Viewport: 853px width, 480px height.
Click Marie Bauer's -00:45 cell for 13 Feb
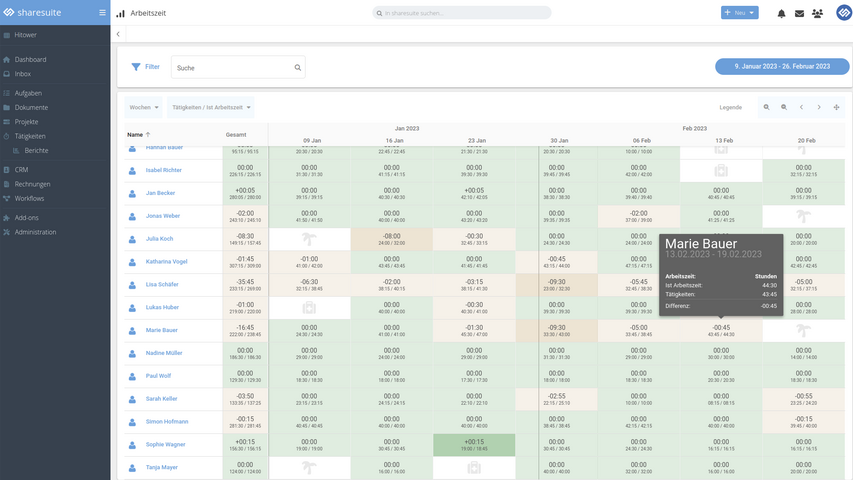[x=721, y=331]
